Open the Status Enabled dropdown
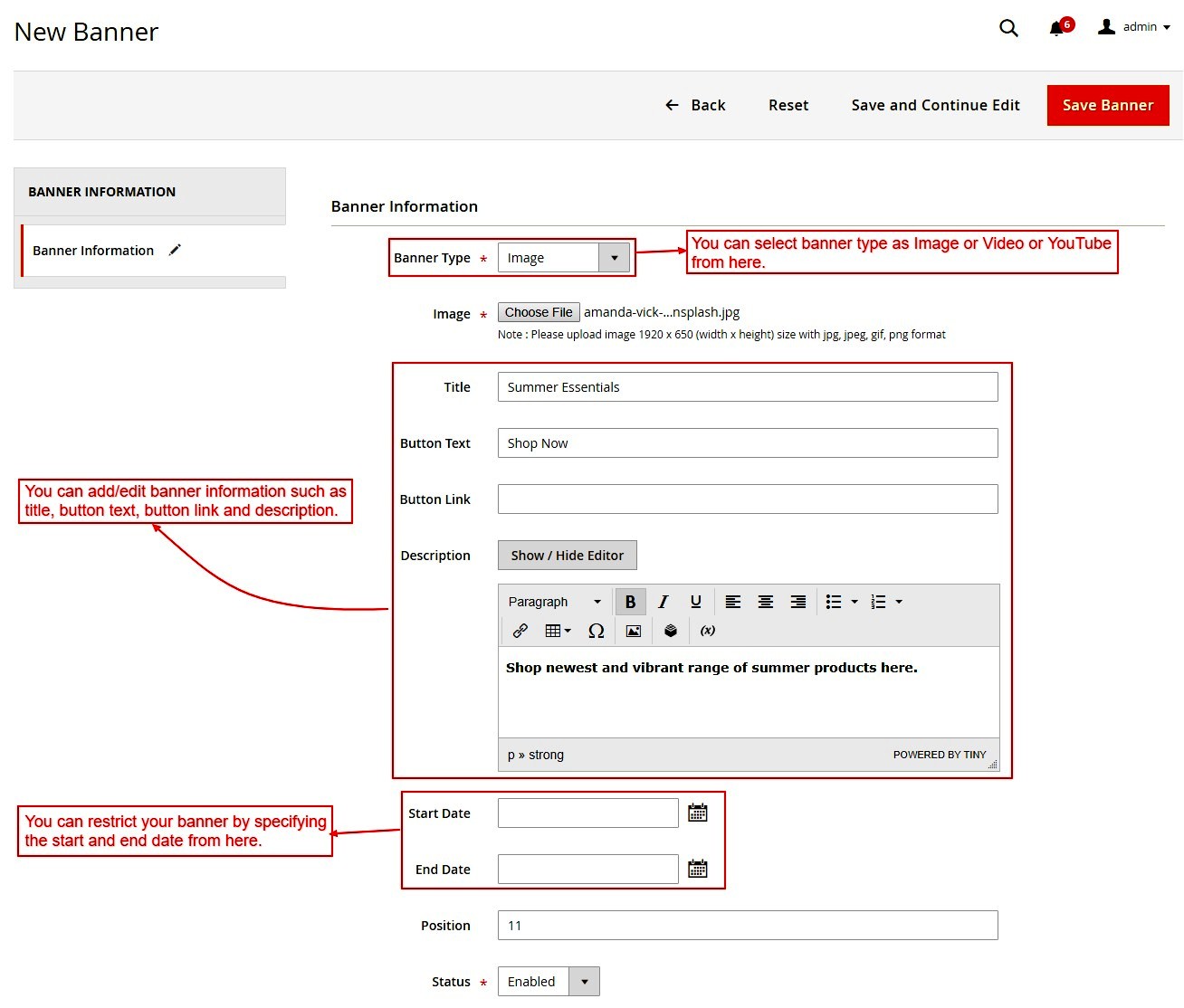The image size is (1184, 1008). coord(549,982)
